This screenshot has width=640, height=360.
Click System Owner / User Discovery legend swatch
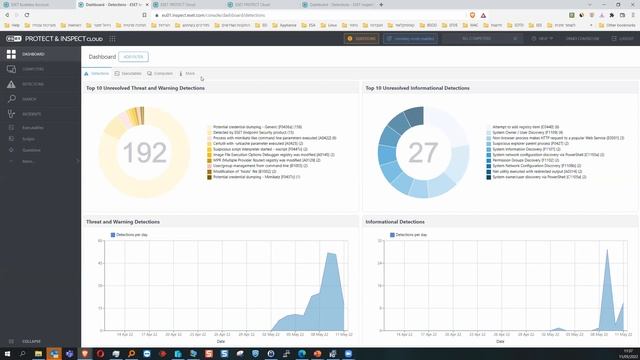(x=489, y=133)
